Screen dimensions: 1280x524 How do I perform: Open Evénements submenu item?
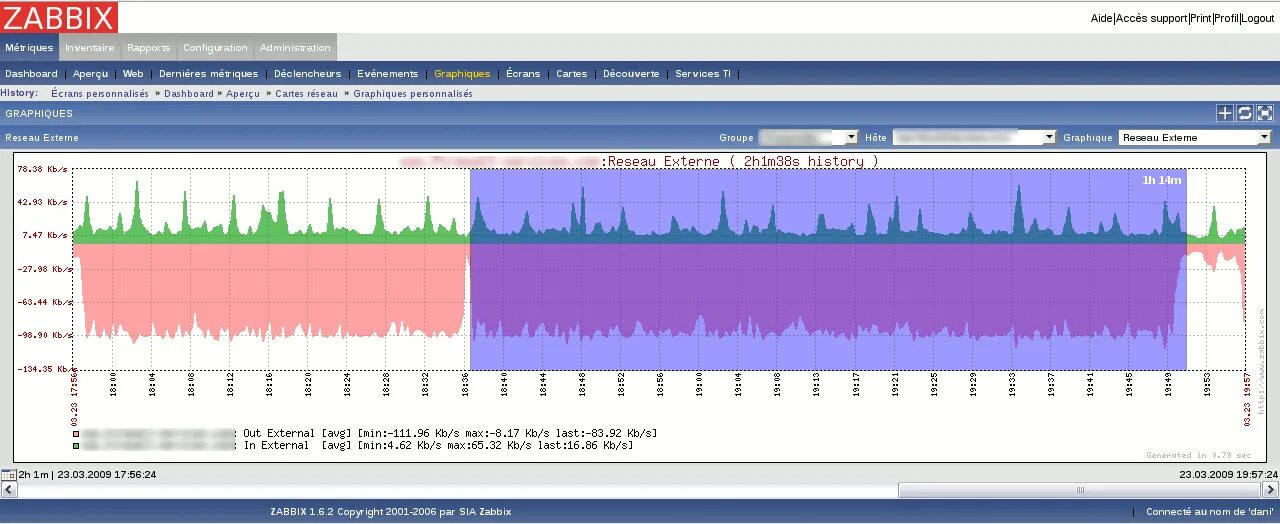387,74
